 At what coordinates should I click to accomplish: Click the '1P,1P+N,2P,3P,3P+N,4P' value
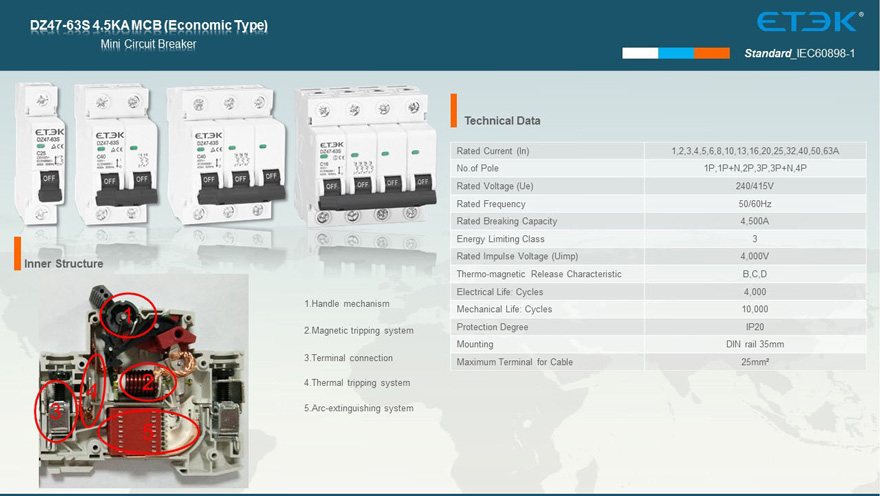click(x=755, y=168)
